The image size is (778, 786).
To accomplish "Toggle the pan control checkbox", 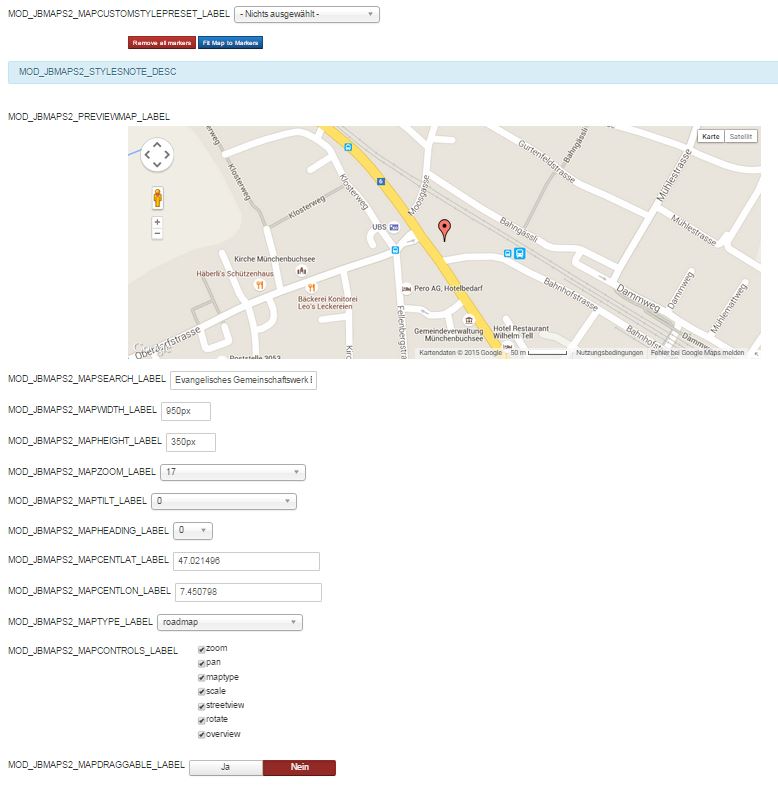I will [x=202, y=664].
